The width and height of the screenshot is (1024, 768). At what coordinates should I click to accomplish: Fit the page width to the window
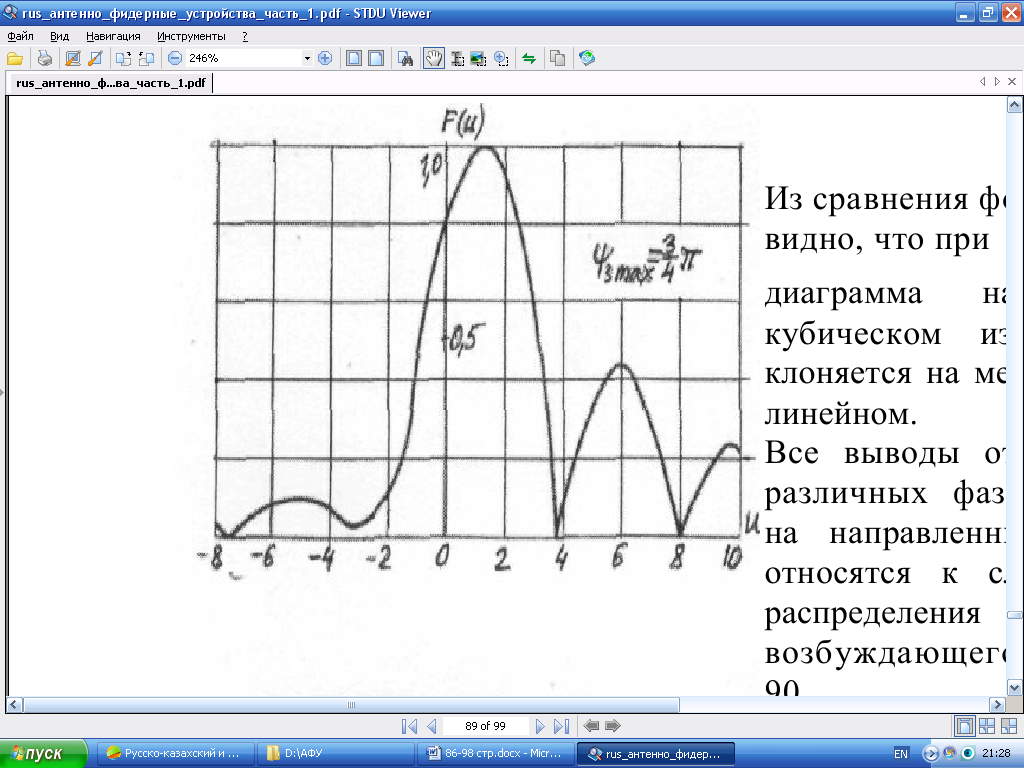click(x=376, y=58)
